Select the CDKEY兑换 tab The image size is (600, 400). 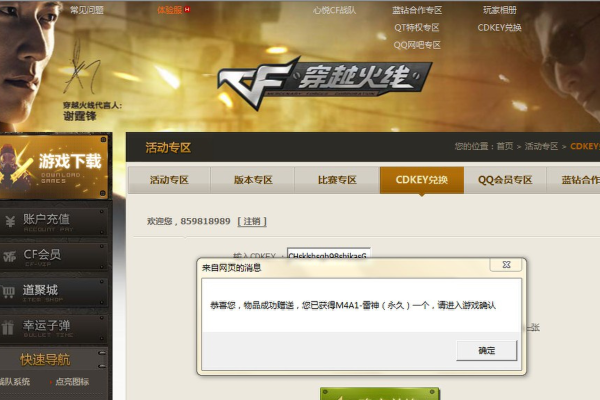coord(422,180)
